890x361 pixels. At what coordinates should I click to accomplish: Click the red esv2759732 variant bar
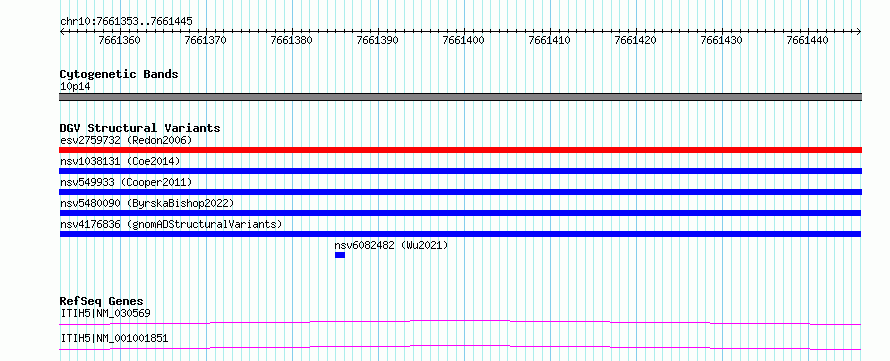tap(460, 150)
